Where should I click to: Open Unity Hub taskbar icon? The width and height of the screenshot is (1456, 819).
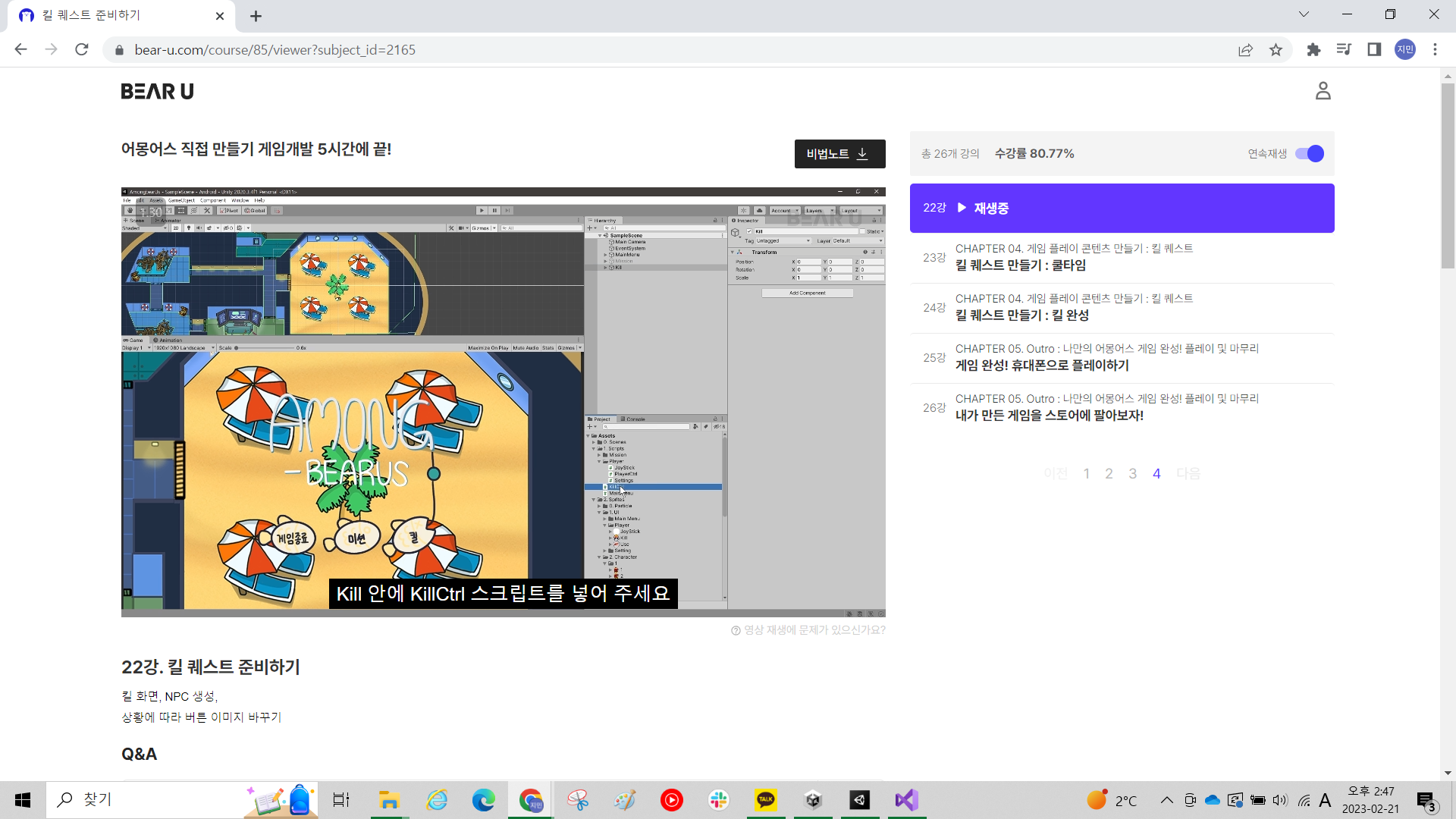(x=813, y=799)
